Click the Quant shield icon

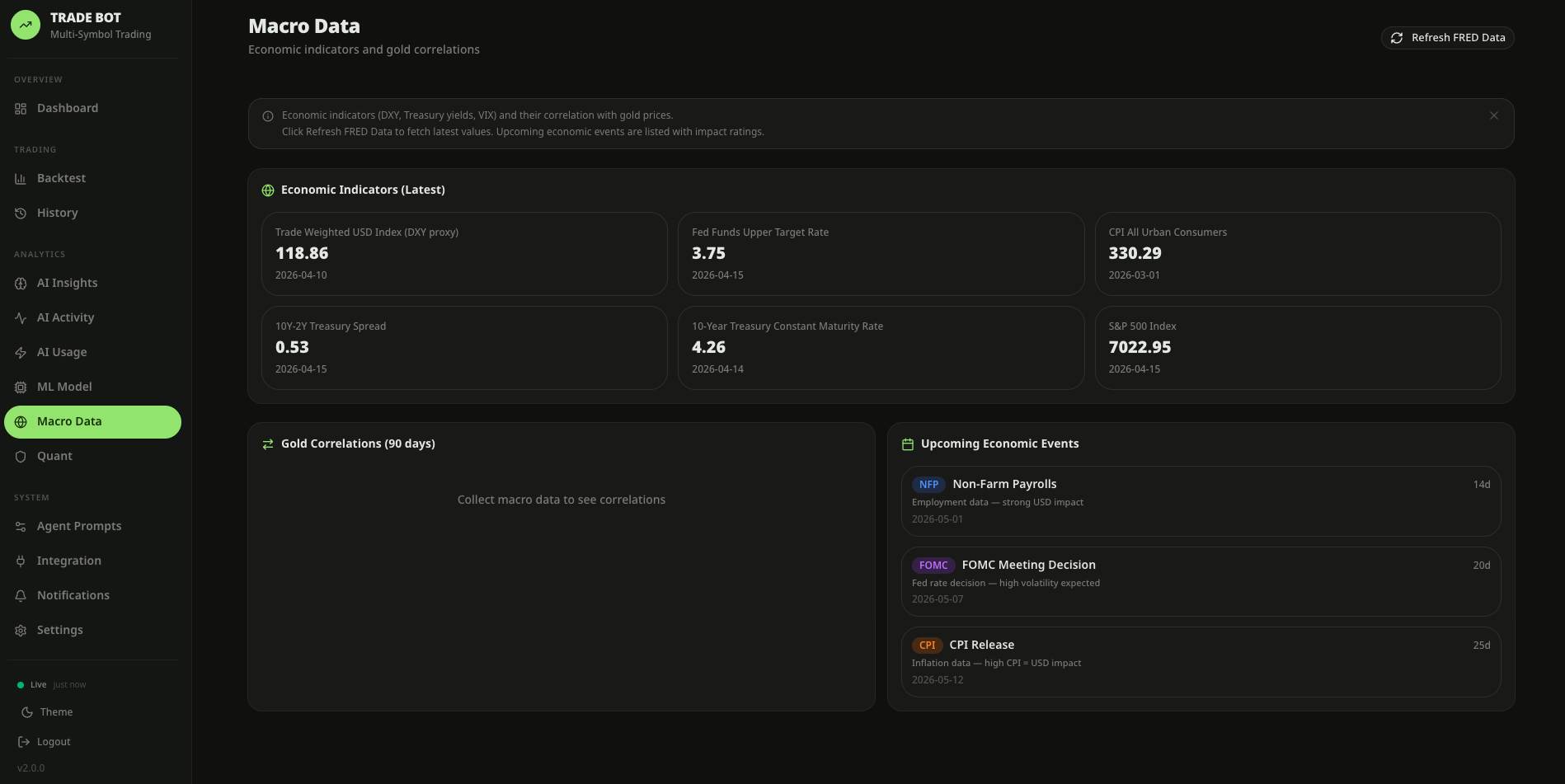pyautogui.click(x=21, y=457)
